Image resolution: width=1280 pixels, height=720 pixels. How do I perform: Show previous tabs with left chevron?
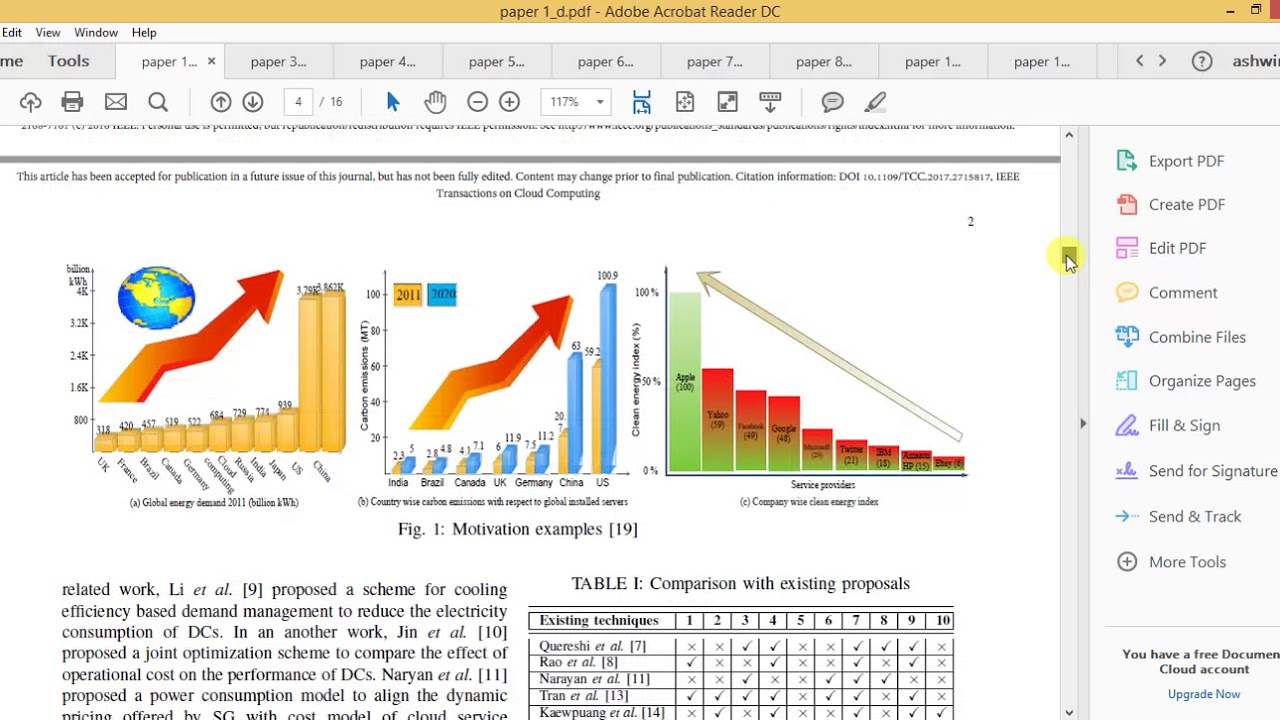point(1139,61)
